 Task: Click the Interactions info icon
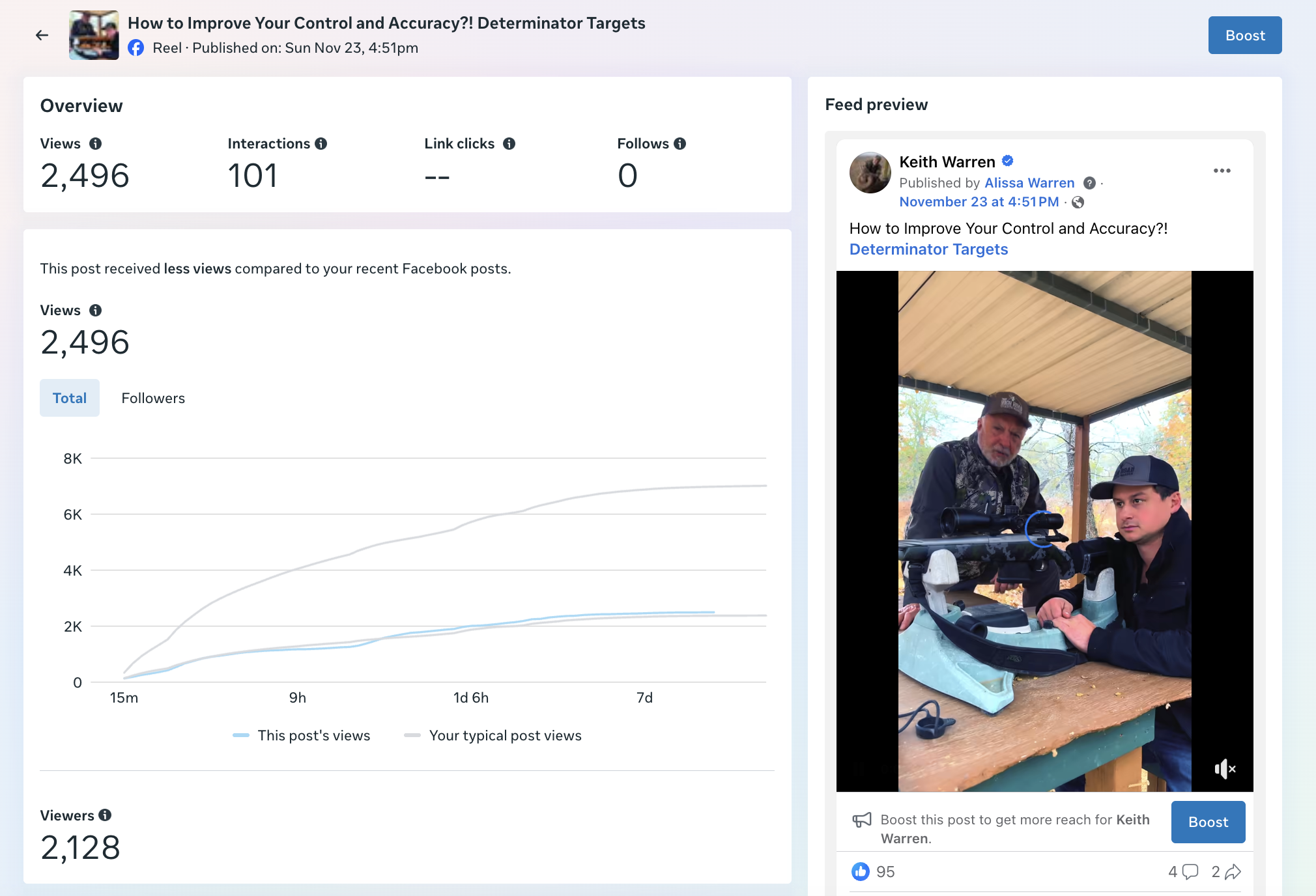point(321,144)
